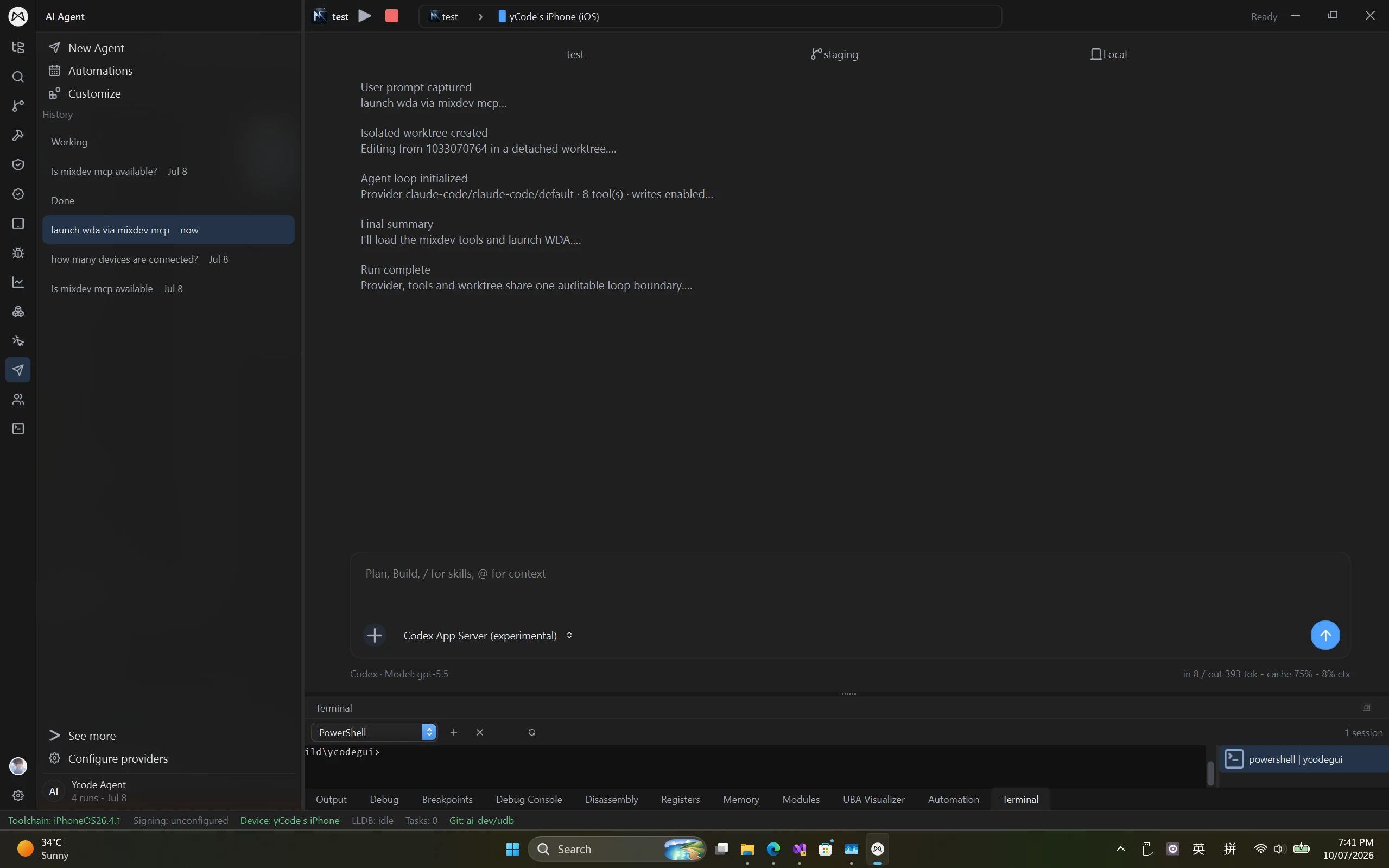Switch to the Debug tab
Screen dimensions: 1389x868
[x=384, y=800]
